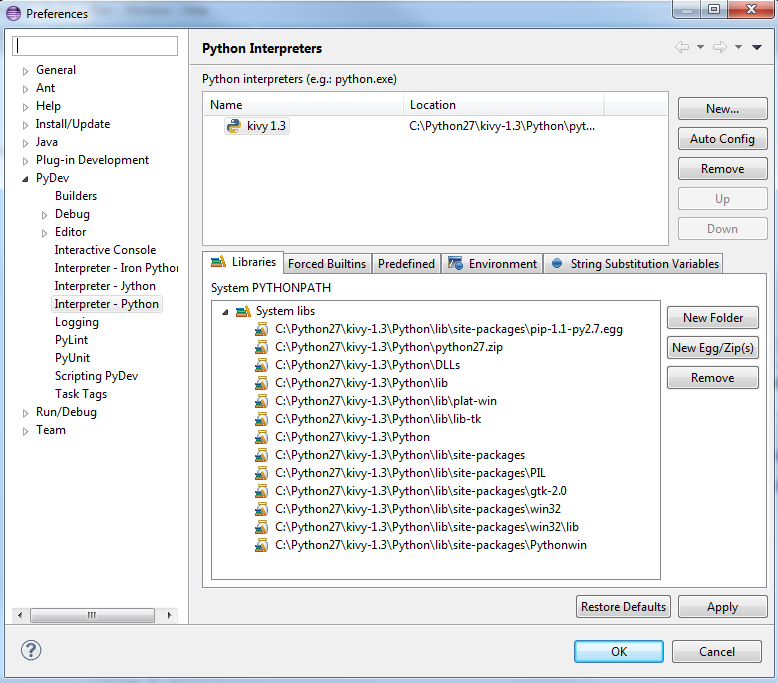Confirm with the OK button
778x683 pixels.
(619, 651)
